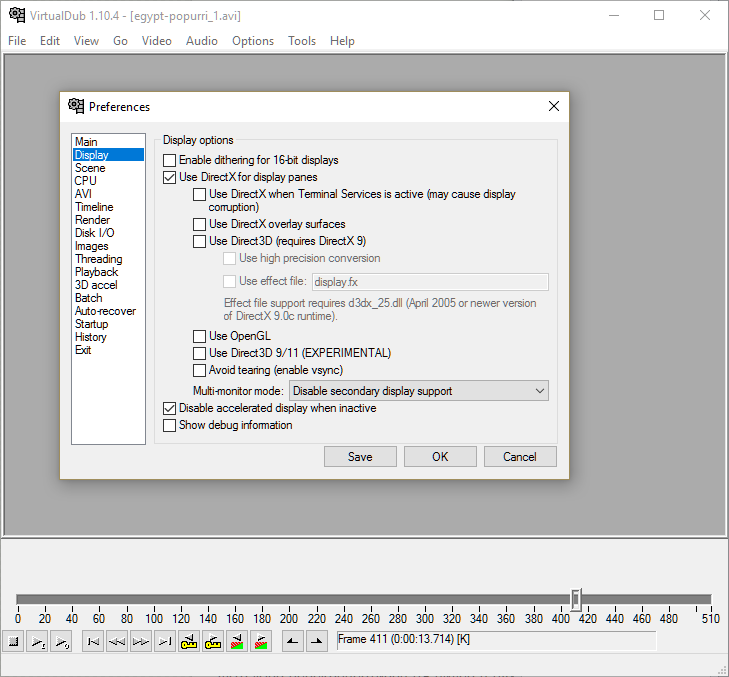Play the input video preview
Viewport: 729px width, 677px height.
(38, 642)
